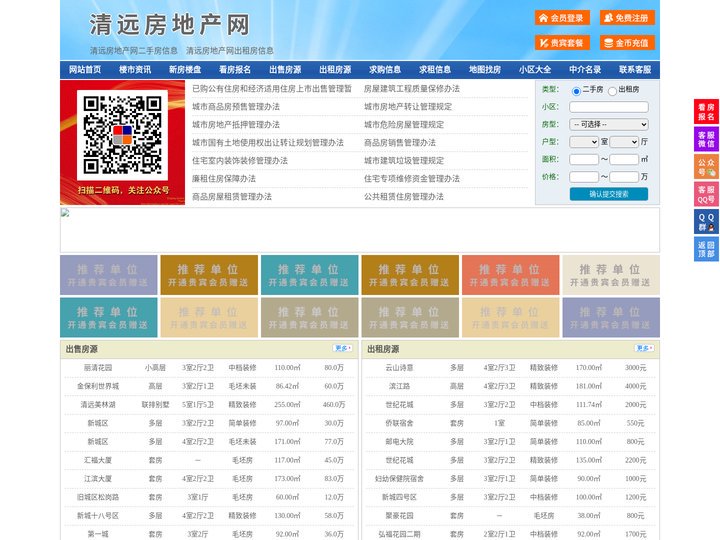This screenshot has width=720, height=540.
Task: Open 云山诗意 rental listing
Action: pos(399,368)
